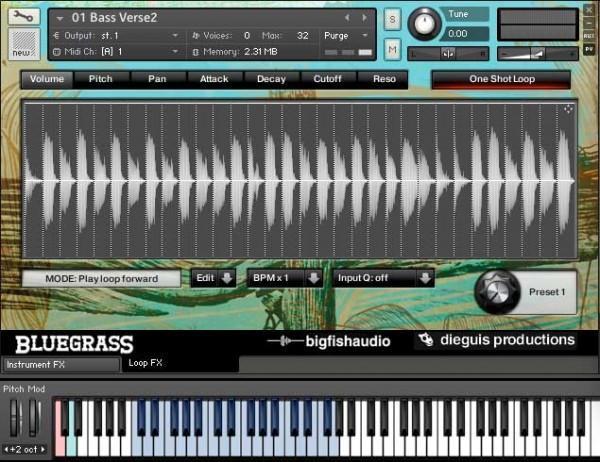Click the Memory 2.31 MB readout

260,52
